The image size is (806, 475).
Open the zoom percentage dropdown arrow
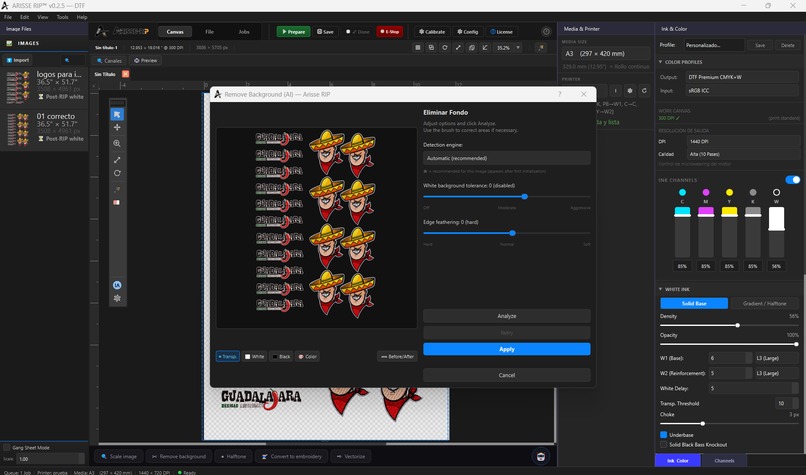tap(518, 47)
